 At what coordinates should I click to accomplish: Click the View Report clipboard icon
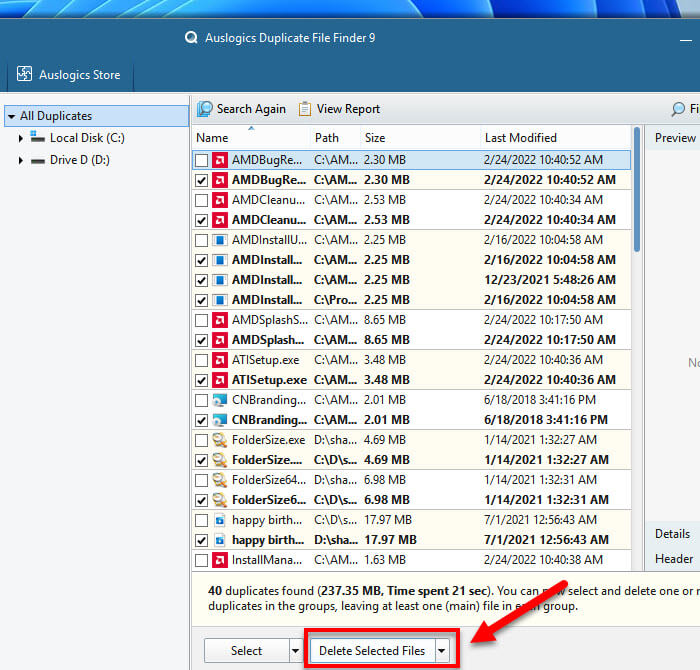point(305,108)
